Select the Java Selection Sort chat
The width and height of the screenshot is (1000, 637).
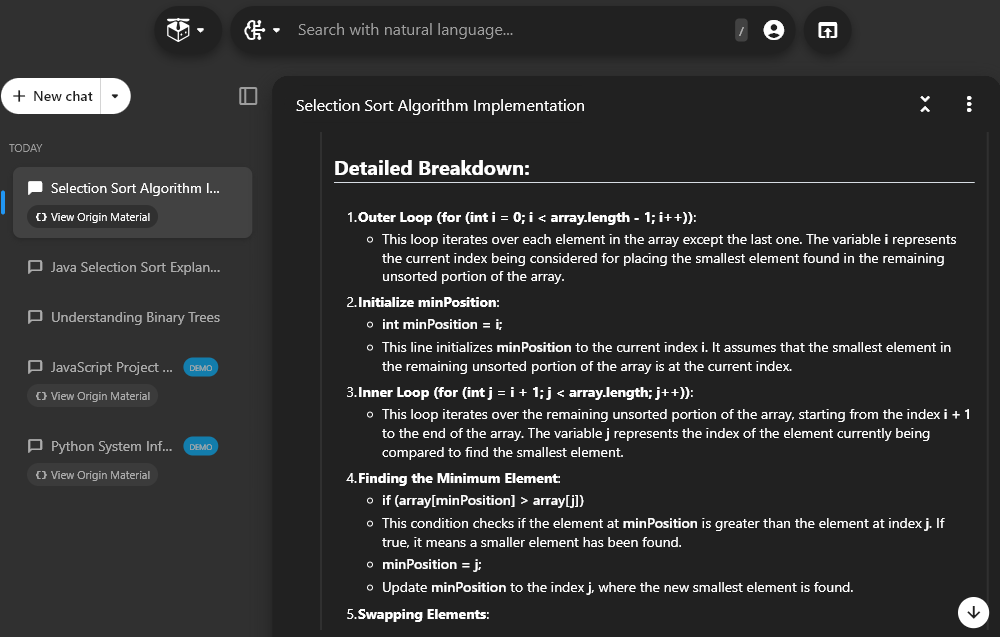point(135,267)
